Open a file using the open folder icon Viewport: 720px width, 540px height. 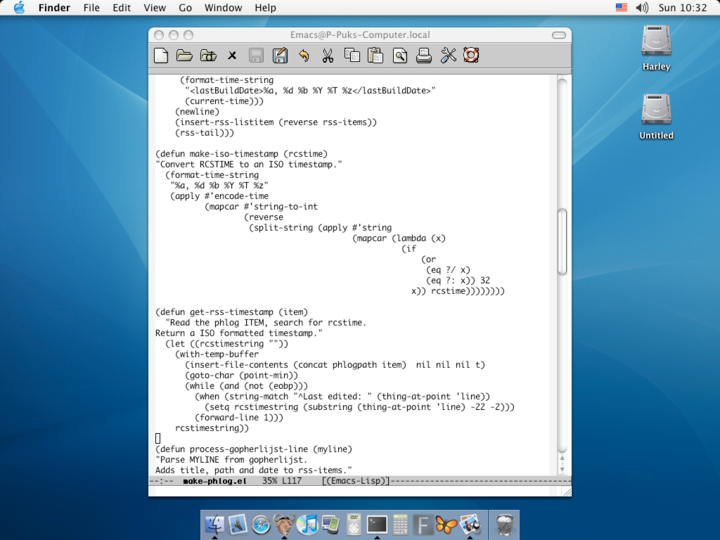click(185, 56)
